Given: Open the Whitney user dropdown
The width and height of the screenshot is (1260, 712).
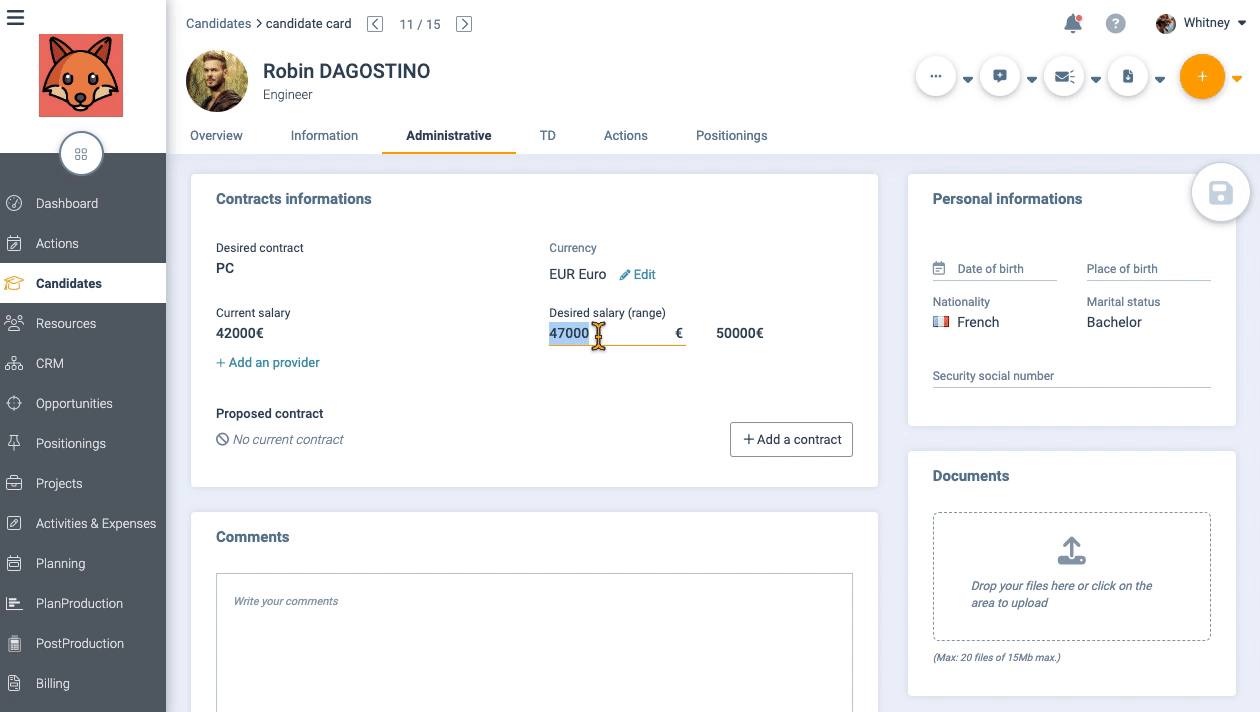Looking at the screenshot, I should pos(1201,23).
